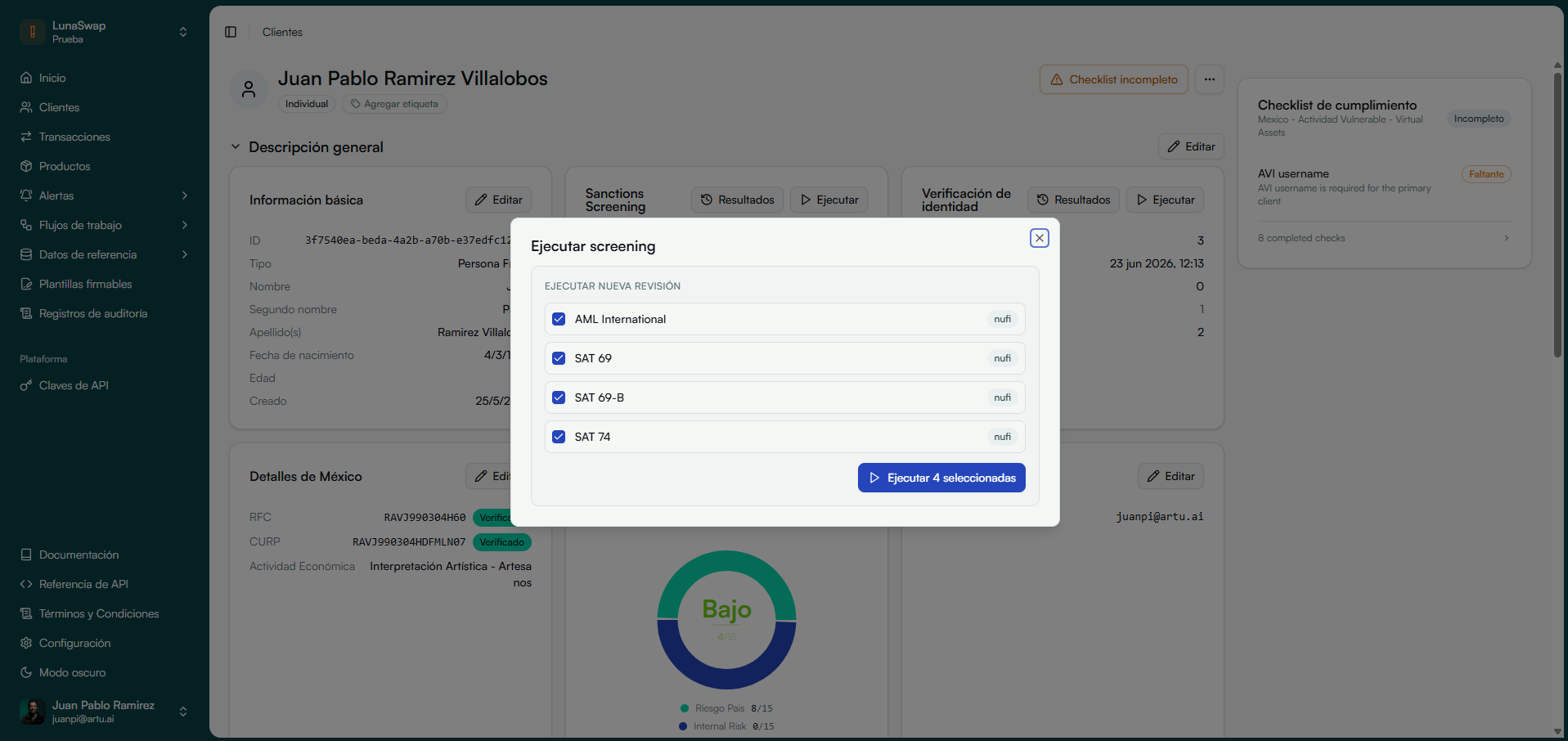This screenshot has width=1568, height=741.
Task: Open the Juan Pablo Ramirez user menu
Action: 105,712
